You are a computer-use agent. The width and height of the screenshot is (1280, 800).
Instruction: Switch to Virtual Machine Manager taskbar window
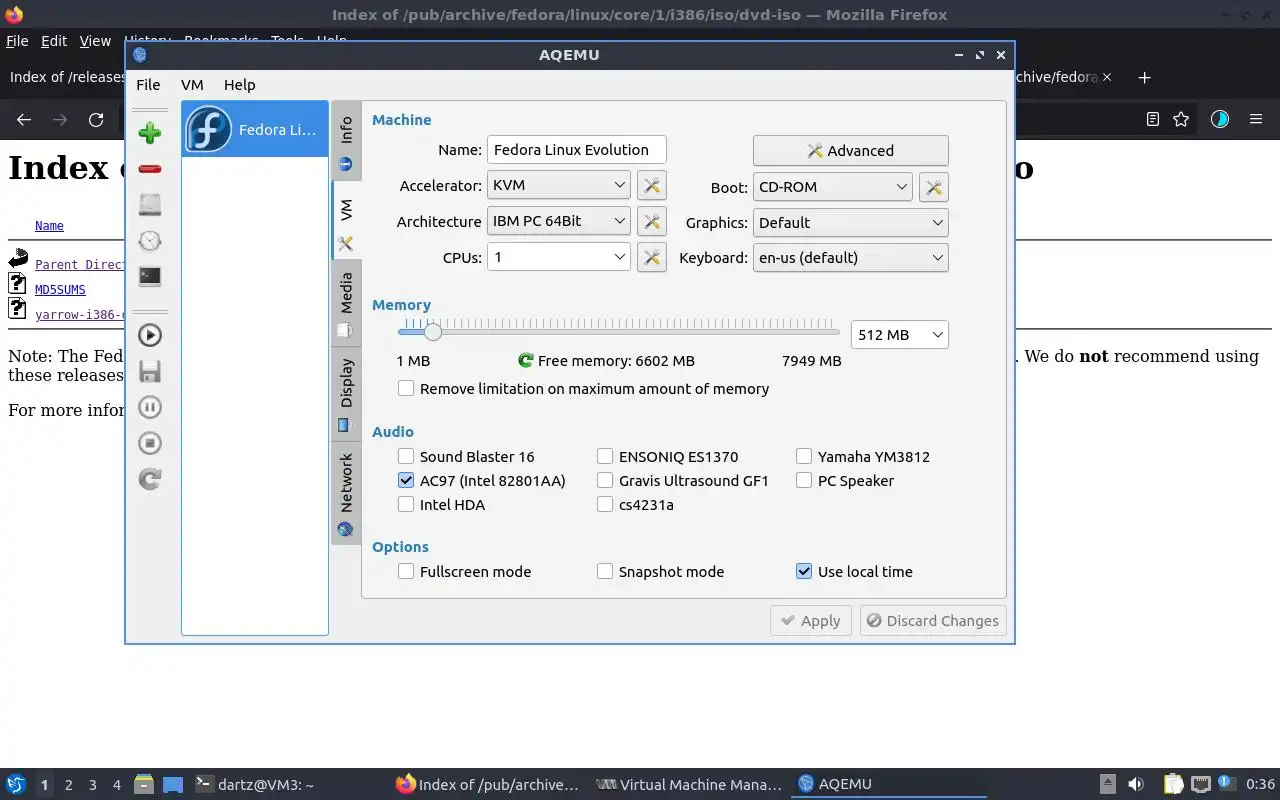[688, 784]
